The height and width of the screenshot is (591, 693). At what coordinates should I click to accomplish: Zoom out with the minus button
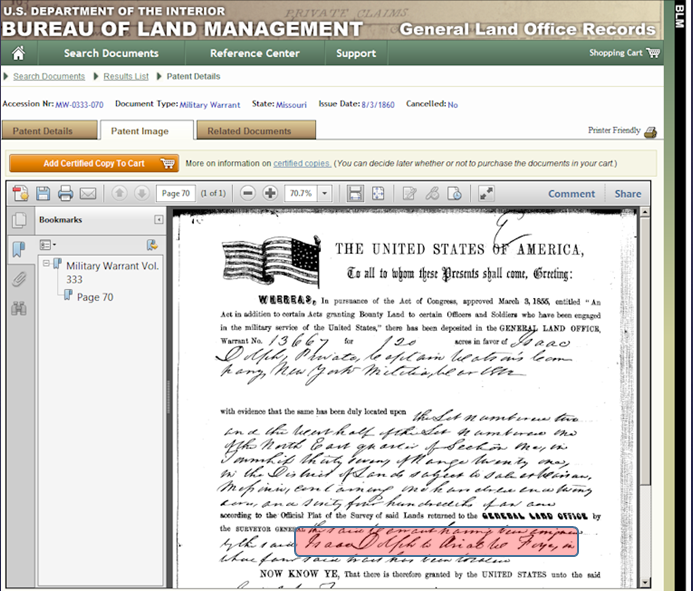(x=248, y=193)
